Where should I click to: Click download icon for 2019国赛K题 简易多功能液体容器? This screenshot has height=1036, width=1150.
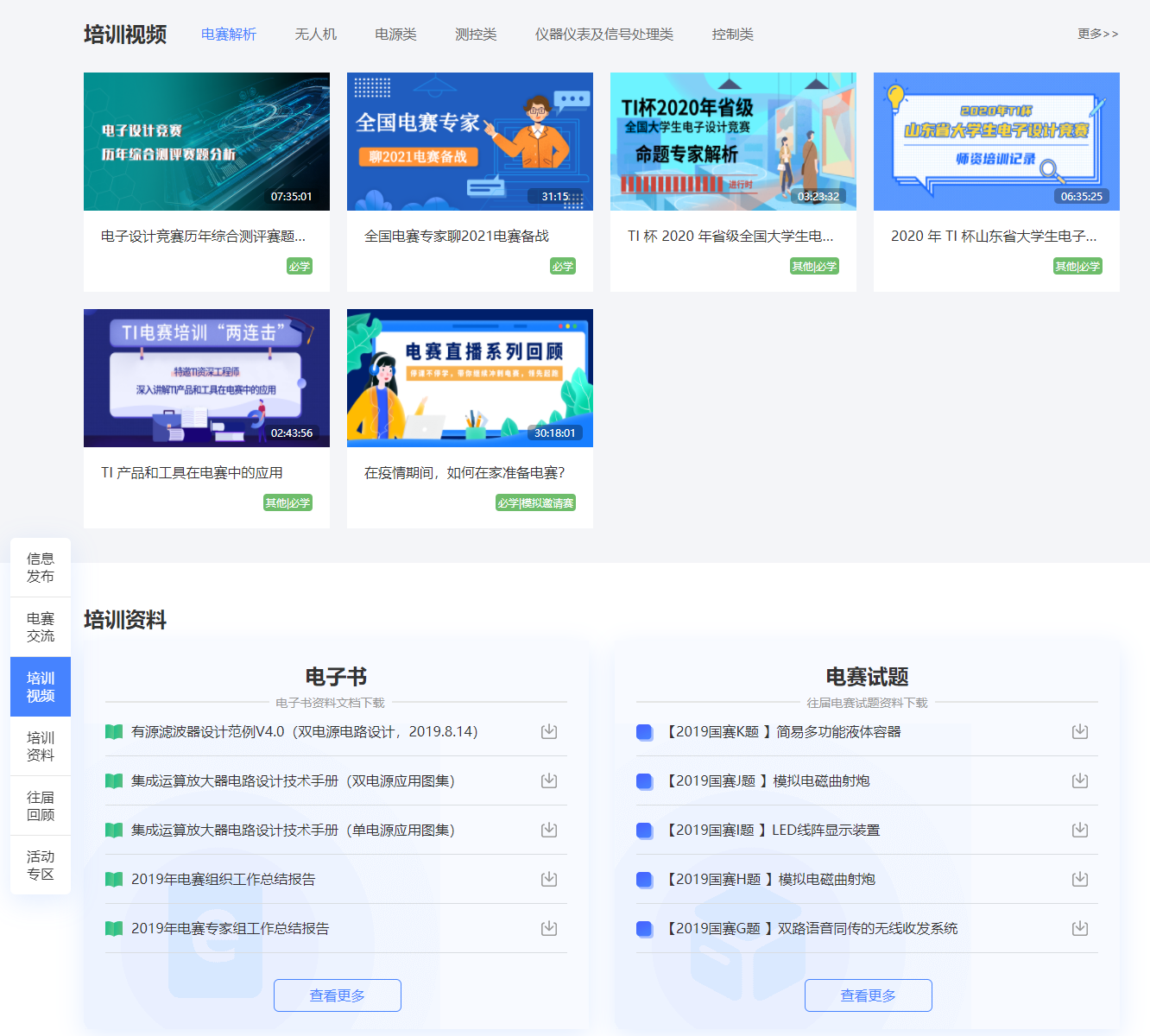click(1079, 732)
